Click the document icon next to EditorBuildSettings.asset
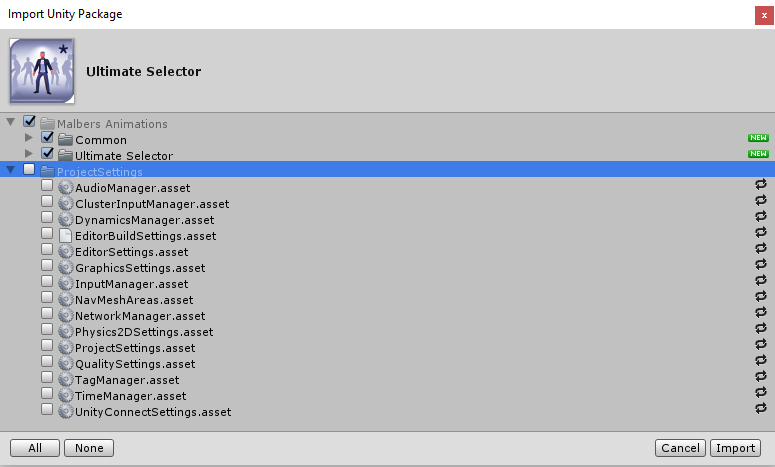The image size is (775, 467). [x=65, y=236]
